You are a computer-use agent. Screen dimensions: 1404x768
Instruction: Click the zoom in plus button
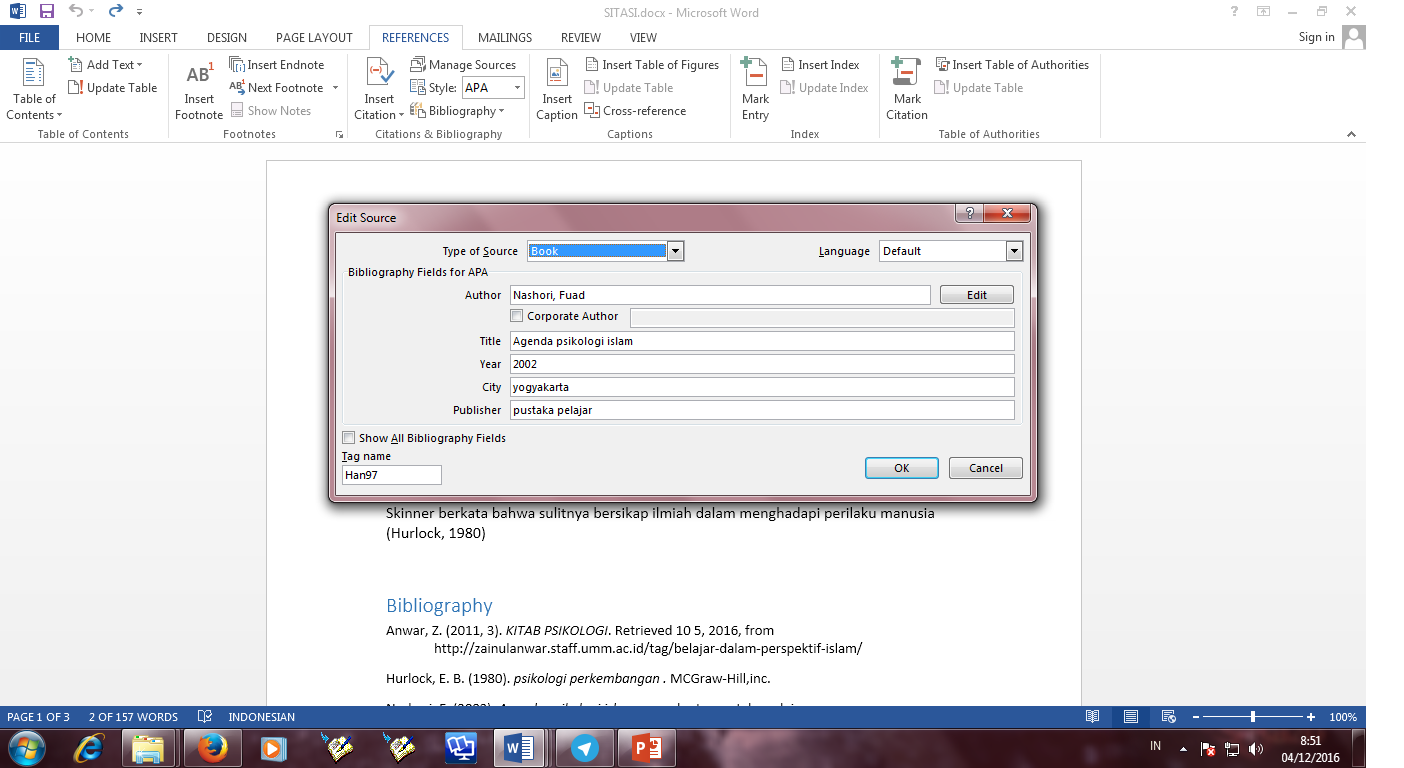pos(1311,717)
